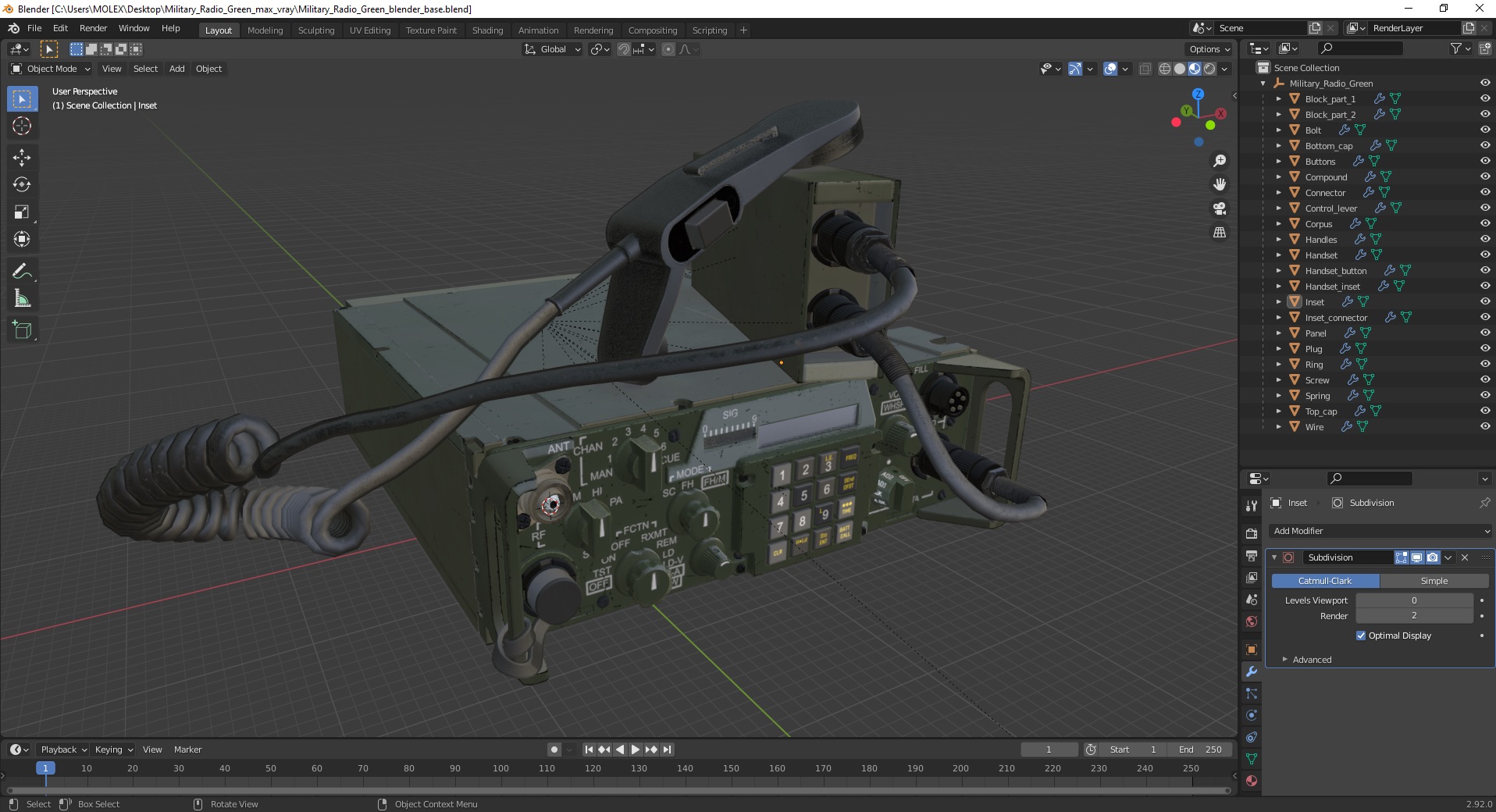This screenshot has width=1496, height=812.
Task: Switch perspective/orthographic grid gizmo
Action: pos(1219,233)
